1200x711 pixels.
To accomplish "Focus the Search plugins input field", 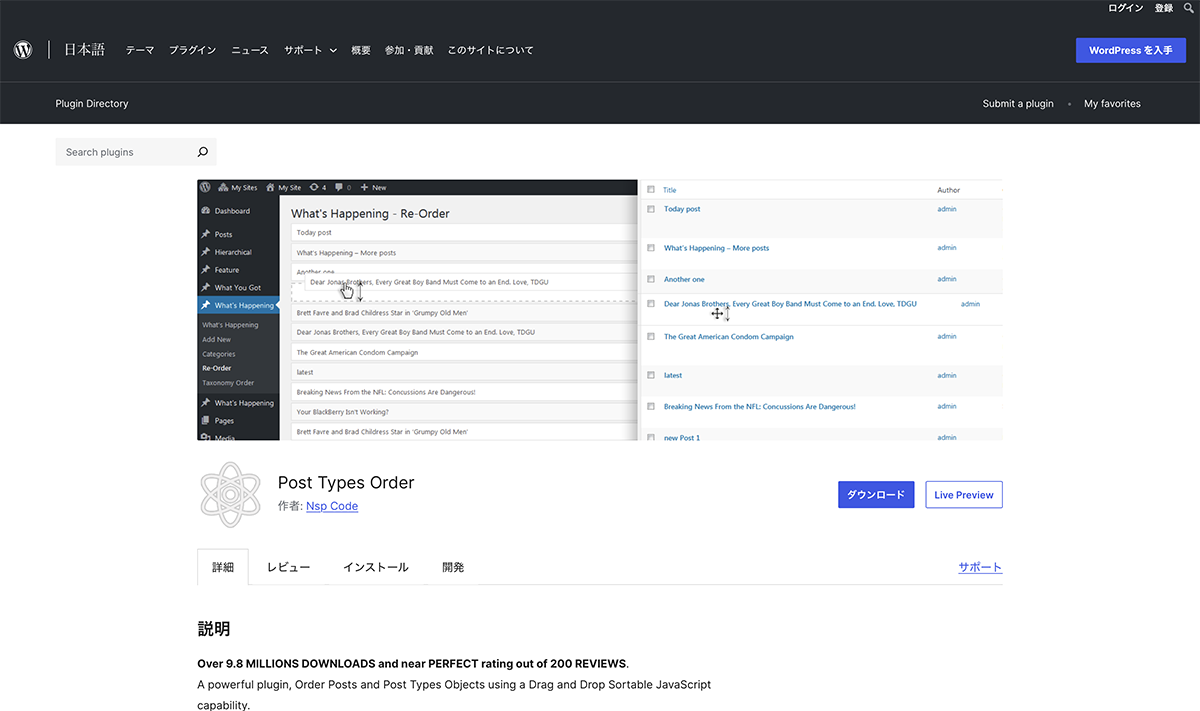I will click(x=125, y=152).
